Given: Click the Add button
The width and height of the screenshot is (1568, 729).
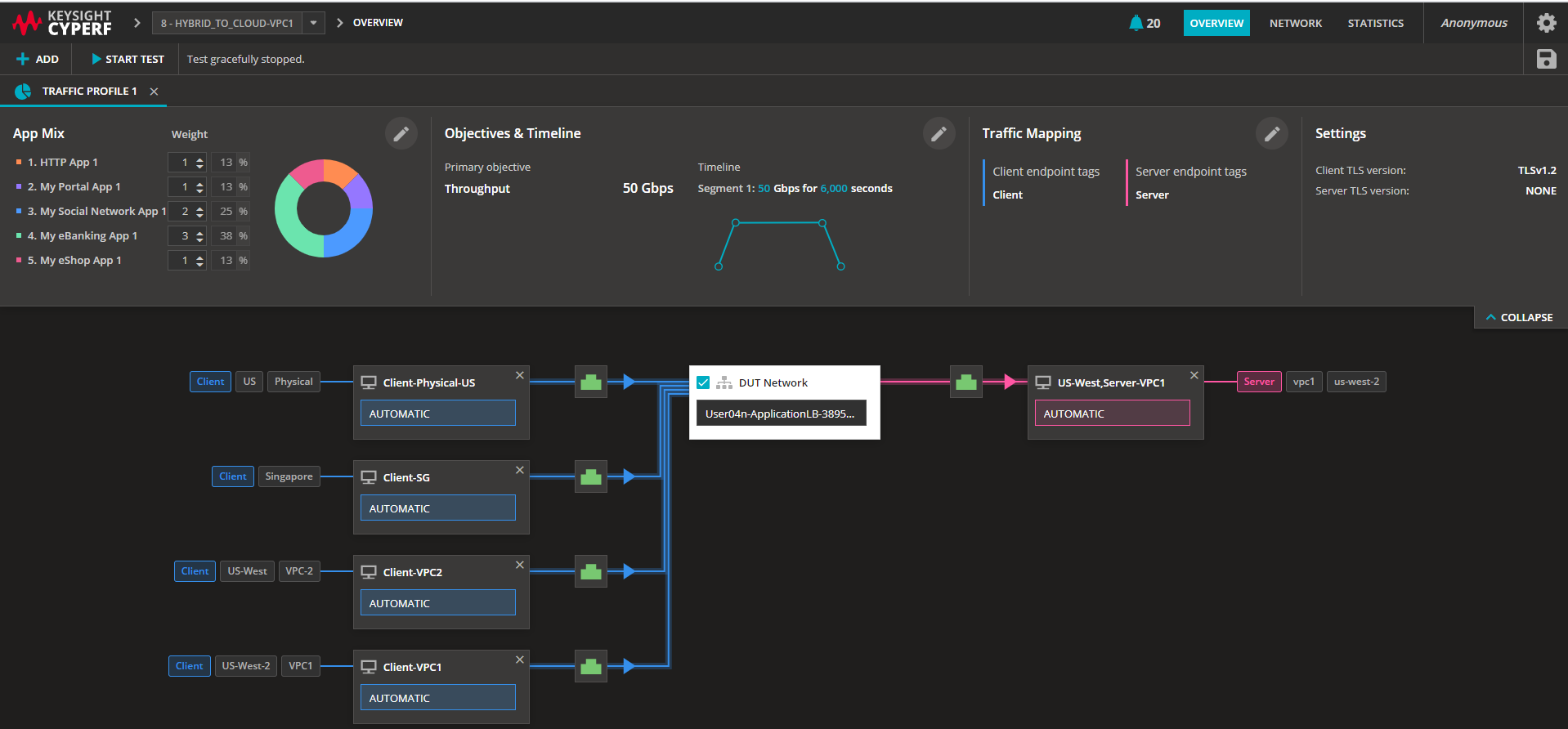Looking at the screenshot, I should tap(38, 59).
